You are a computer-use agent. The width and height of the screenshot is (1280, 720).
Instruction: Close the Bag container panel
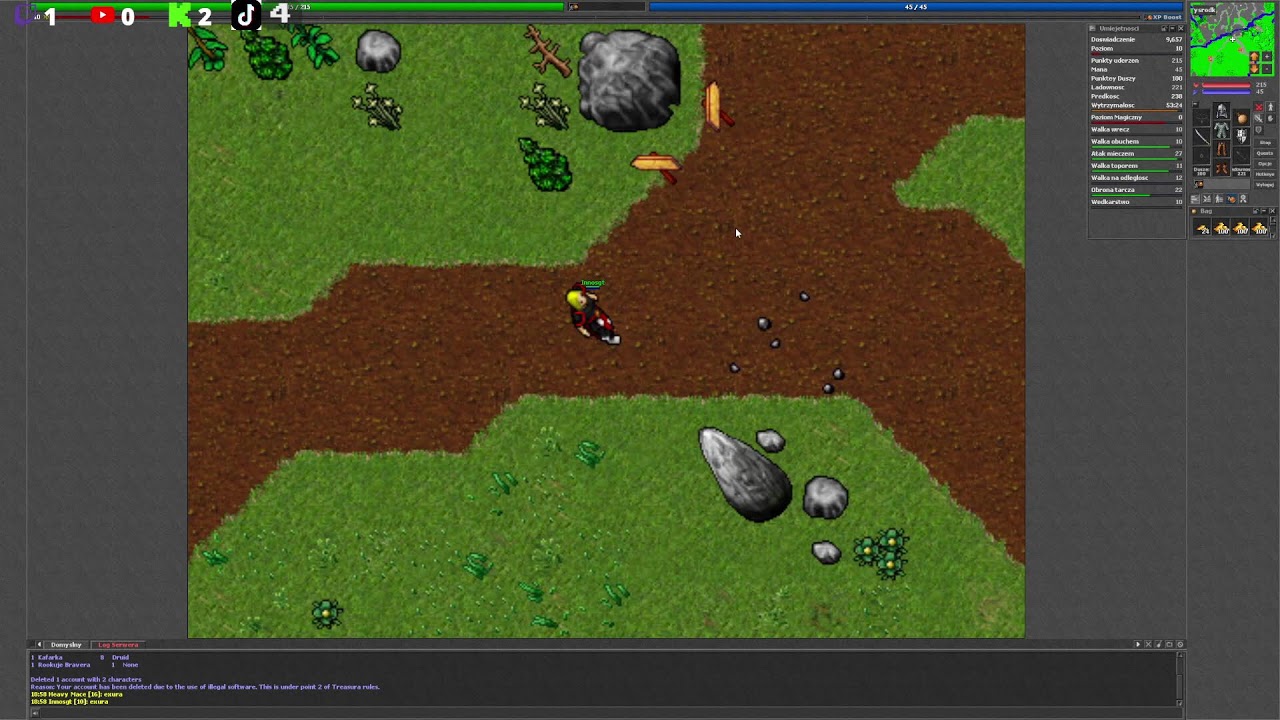coord(1272,211)
